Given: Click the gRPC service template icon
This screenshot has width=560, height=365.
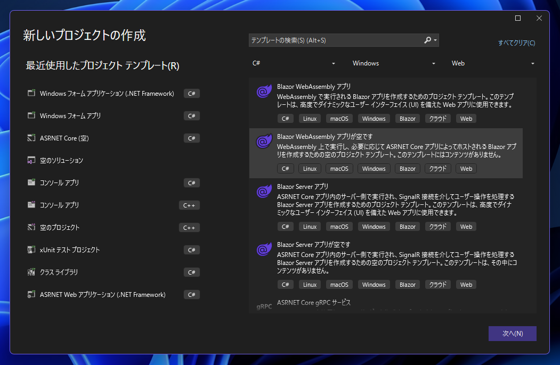Looking at the screenshot, I should click(264, 306).
